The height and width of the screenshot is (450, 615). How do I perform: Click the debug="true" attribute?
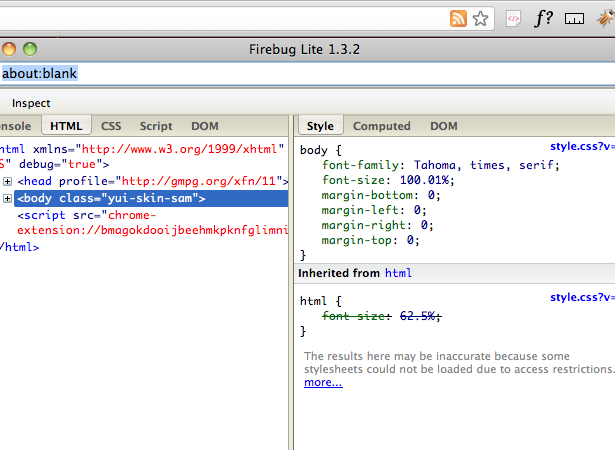(61, 164)
